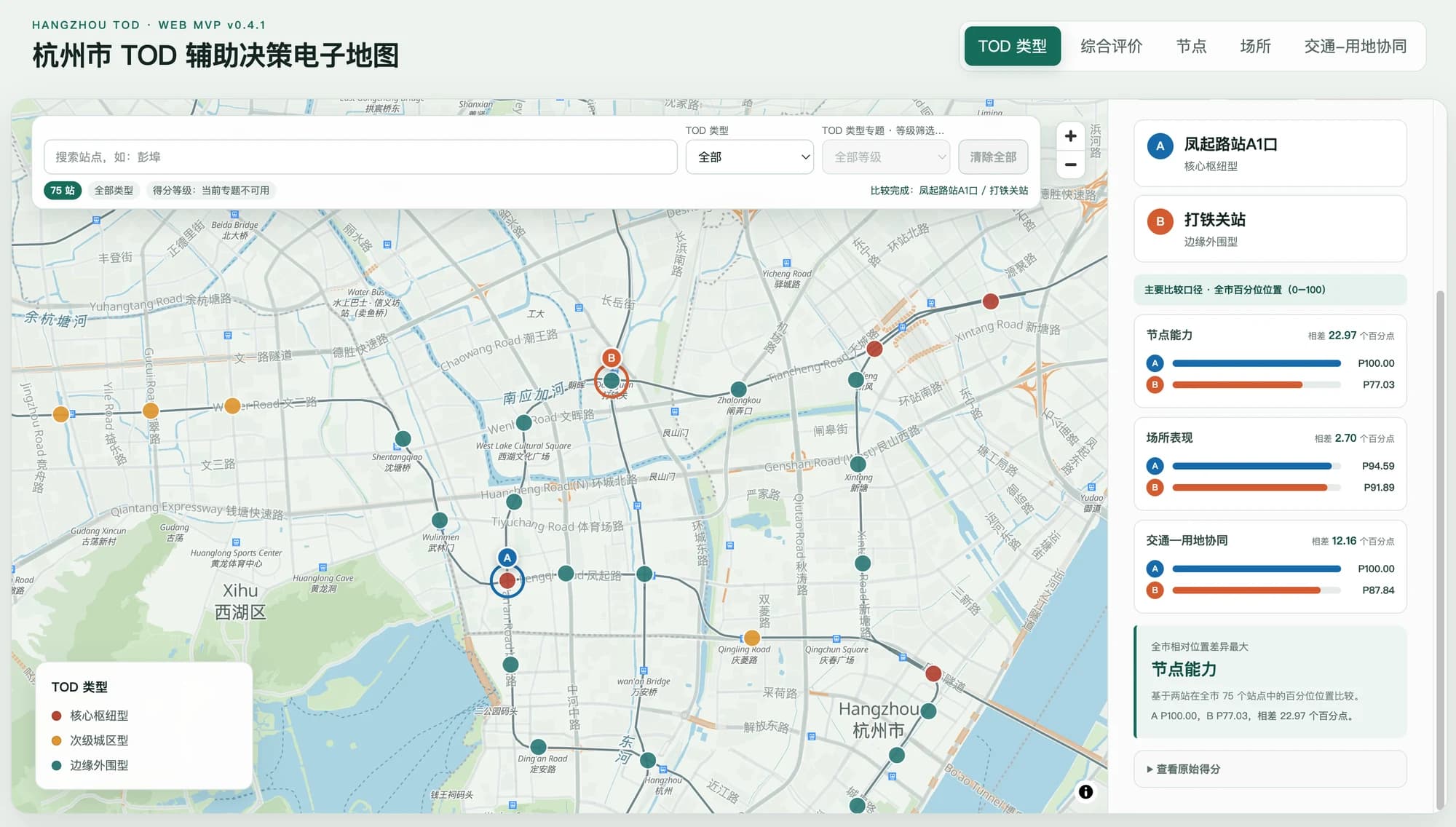Click the 节点能力 summary highlight card
Image resolution: width=1456 pixels, height=827 pixels.
click(1270, 682)
